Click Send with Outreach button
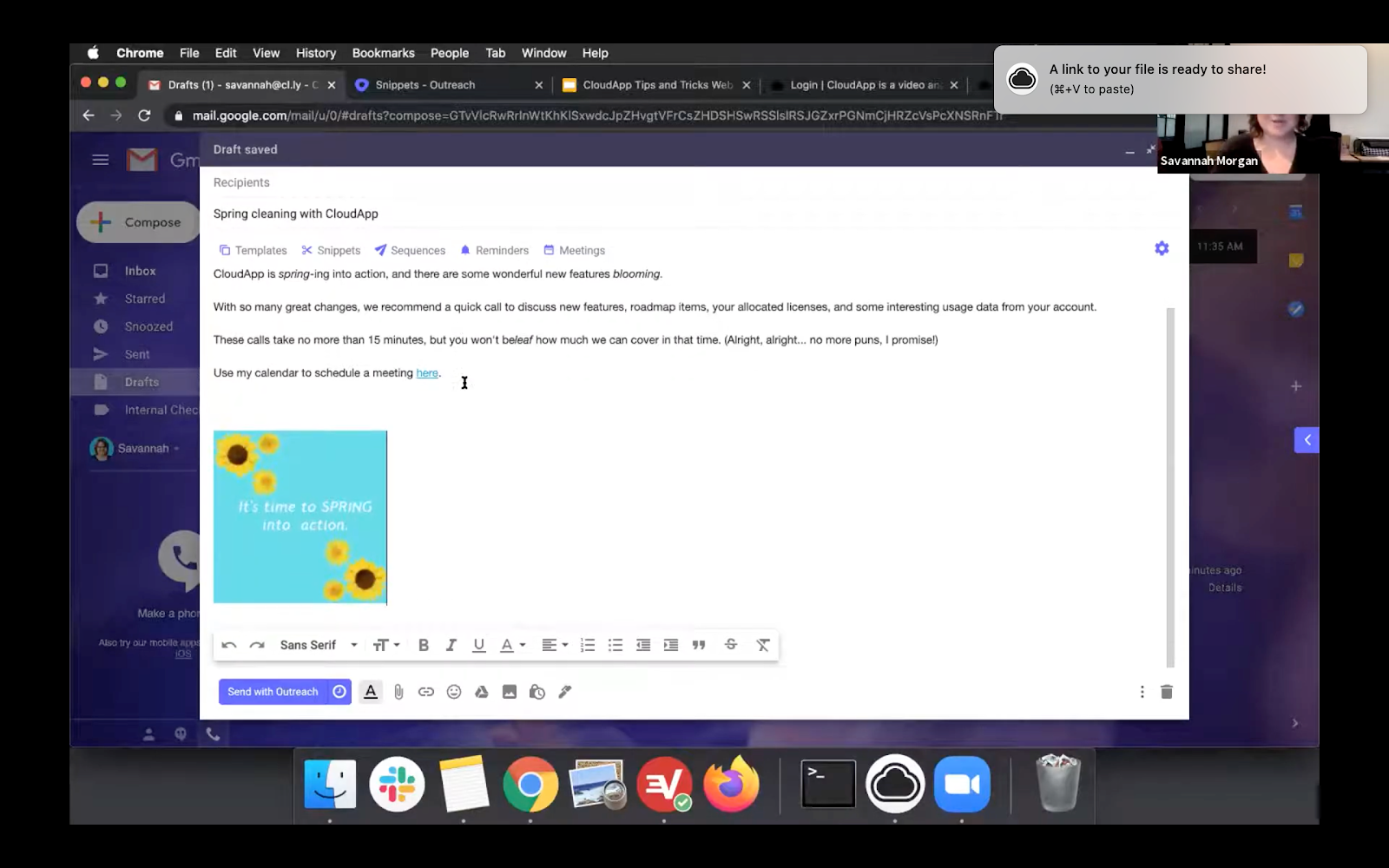Viewport: 1389px width, 868px height. click(x=273, y=692)
